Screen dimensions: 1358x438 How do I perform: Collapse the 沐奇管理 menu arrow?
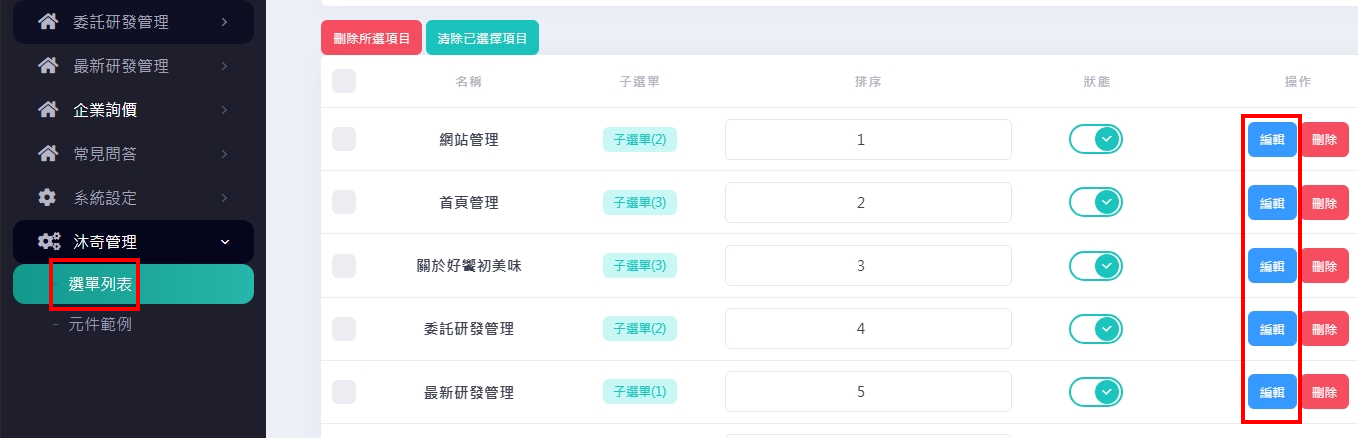225,242
